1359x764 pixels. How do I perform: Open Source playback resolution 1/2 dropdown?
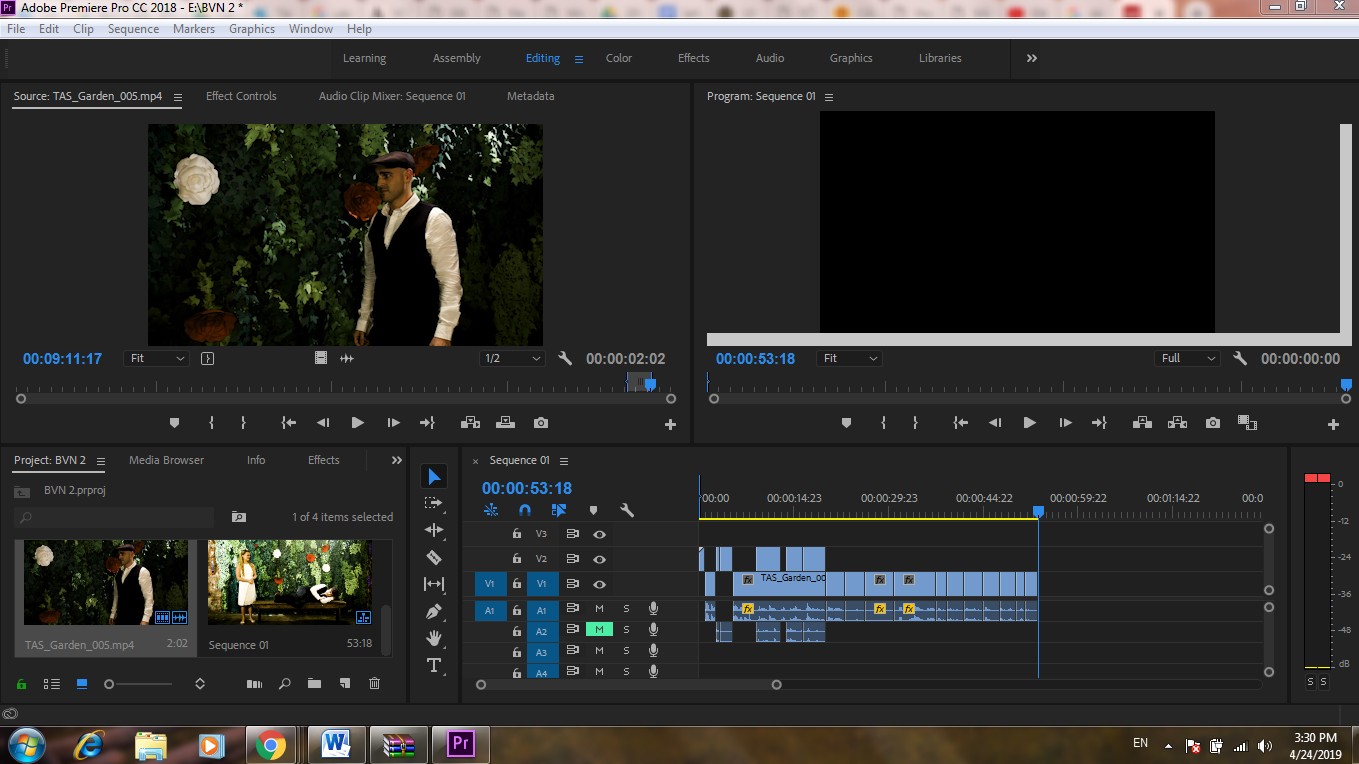(512, 358)
